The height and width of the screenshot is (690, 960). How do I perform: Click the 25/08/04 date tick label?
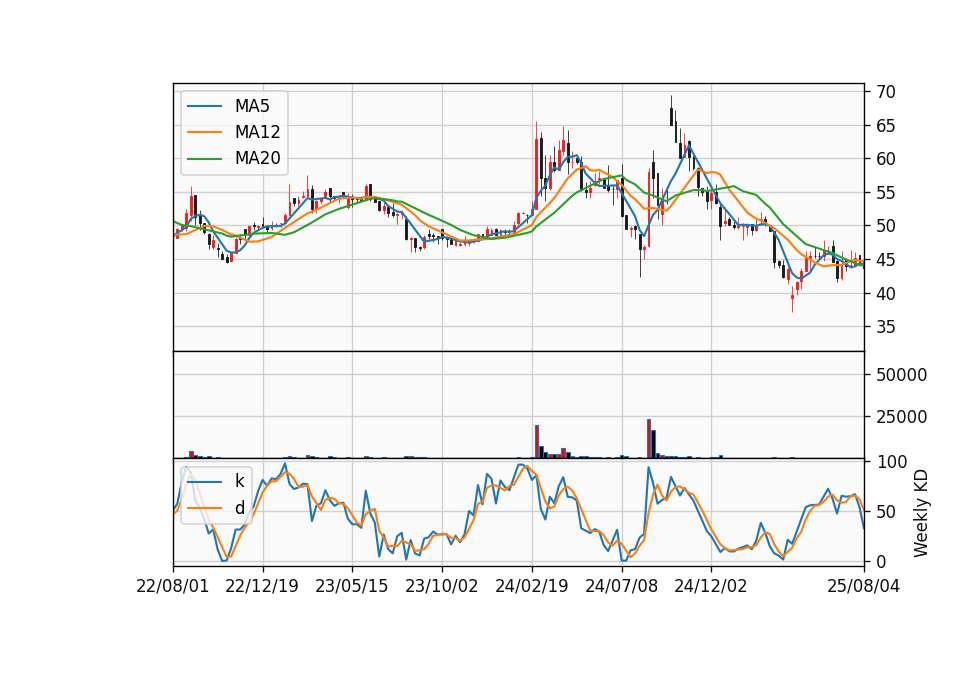click(864, 586)
